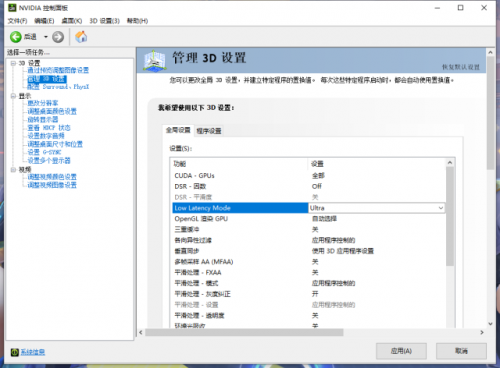
Task: Open the 3D 设置(3) menu
Action: pos(104,21)
